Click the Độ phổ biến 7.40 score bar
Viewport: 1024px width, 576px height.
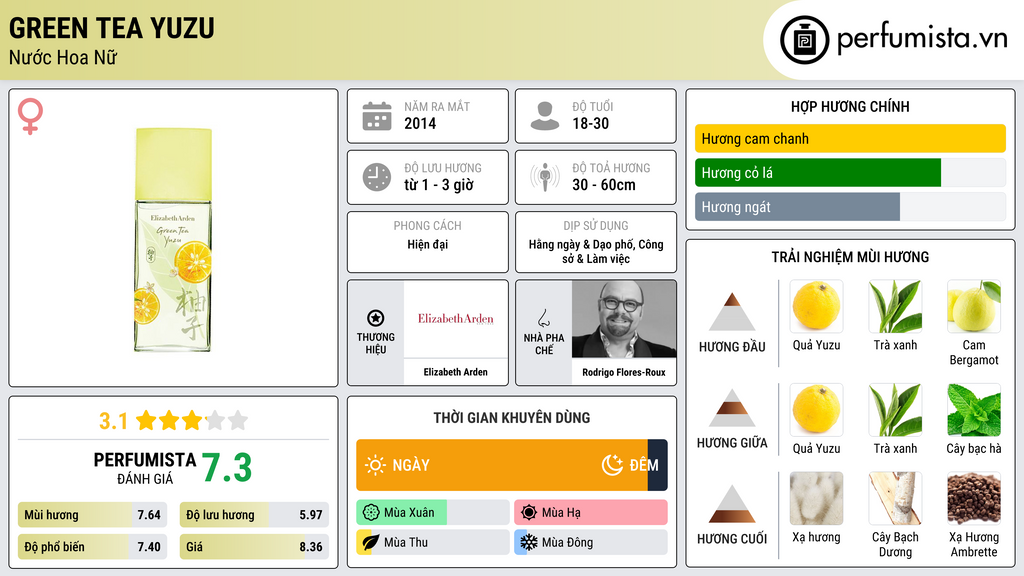[92, 547]
